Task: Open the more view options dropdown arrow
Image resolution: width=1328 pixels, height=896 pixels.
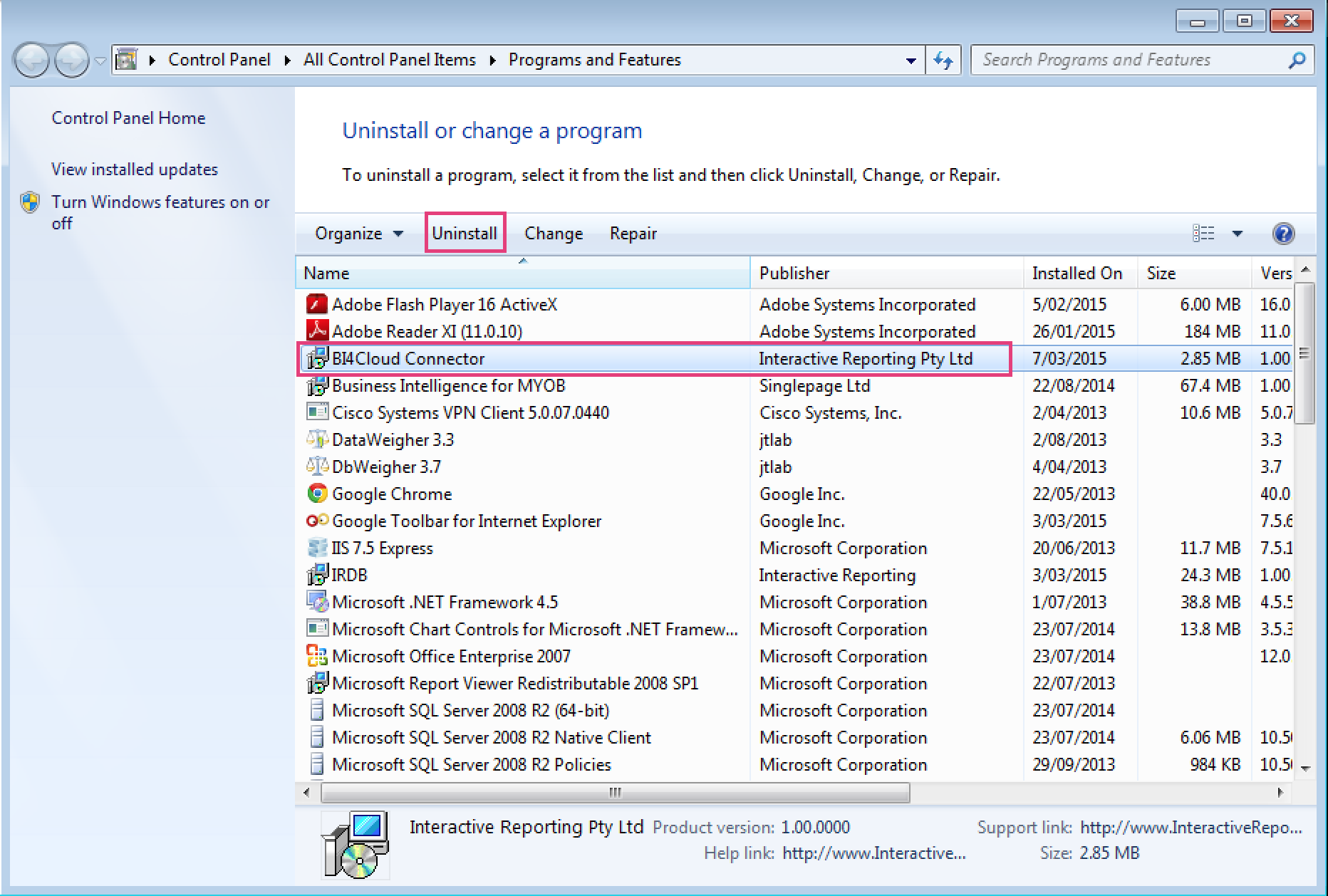Action: pyautogui.click(x=1238, y=234)
